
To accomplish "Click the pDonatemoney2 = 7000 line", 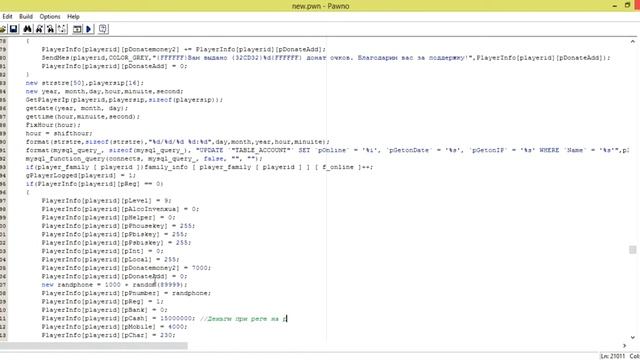I will pos(126,268).
